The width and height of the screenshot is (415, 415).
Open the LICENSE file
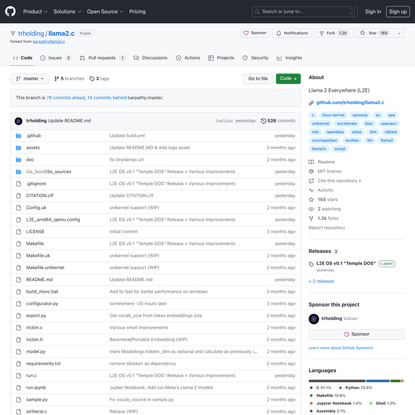[x=35, y=232]
